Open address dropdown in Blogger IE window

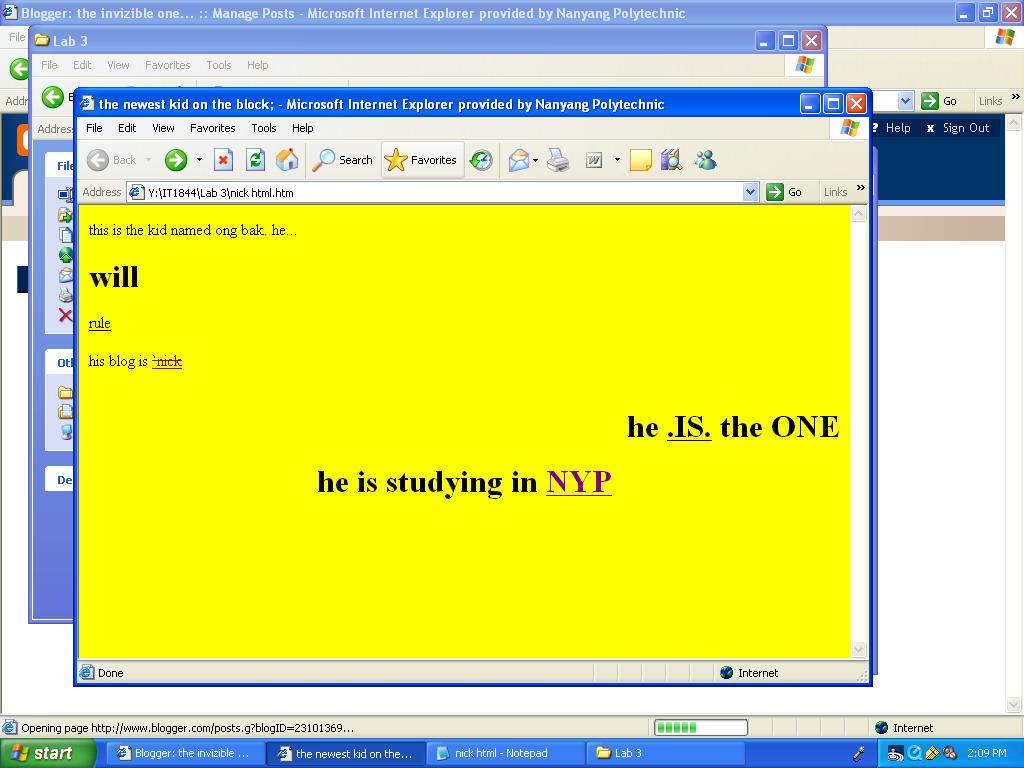905,101
